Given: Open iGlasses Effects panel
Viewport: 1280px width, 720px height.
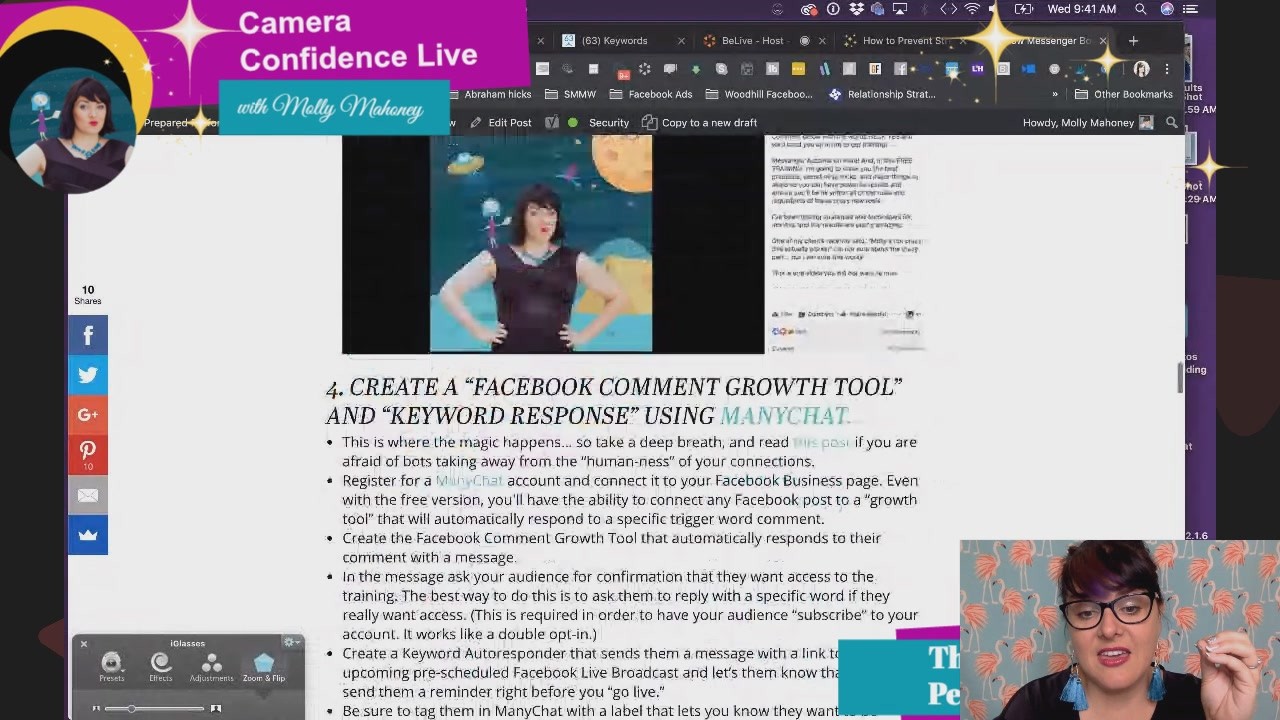Looking at the screenshot, I should tap(161, 668).
